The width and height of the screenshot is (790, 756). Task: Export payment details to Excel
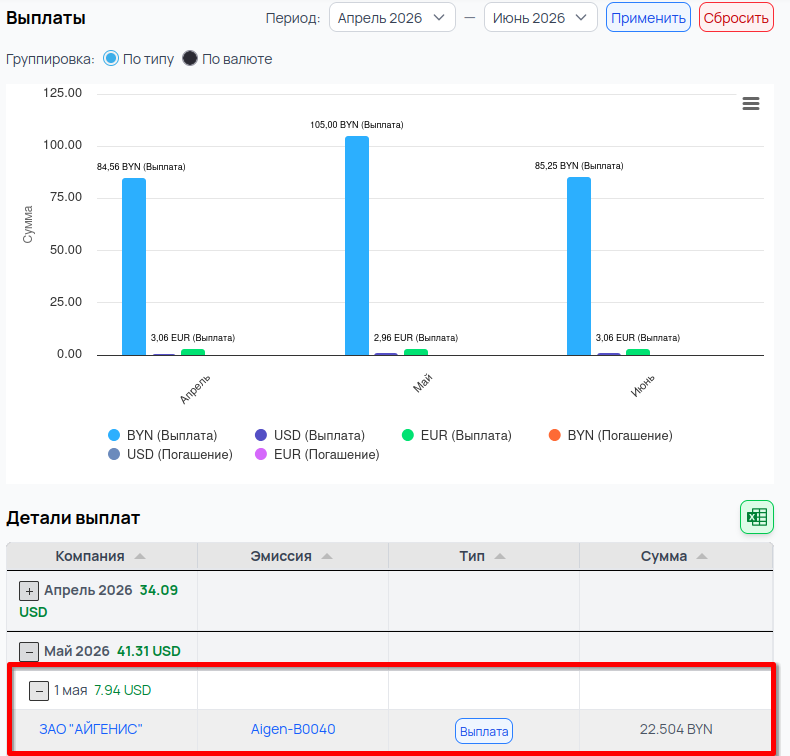point(756,517)
